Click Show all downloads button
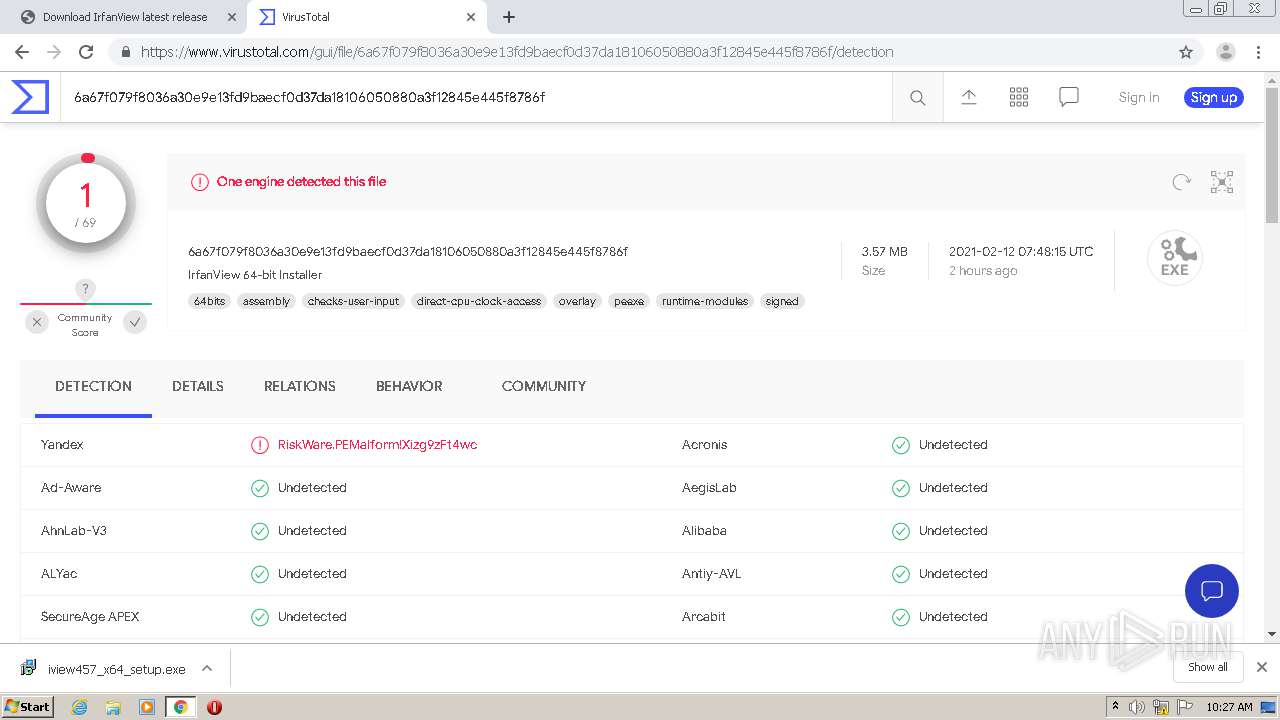 pyautogui.click(x=1208, y=667)
